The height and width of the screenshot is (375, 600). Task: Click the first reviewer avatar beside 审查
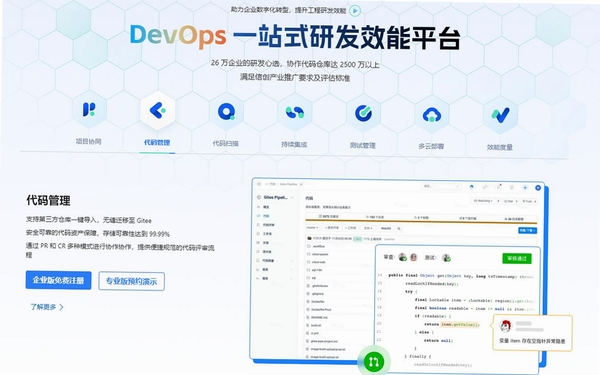(x=402, y=257)
